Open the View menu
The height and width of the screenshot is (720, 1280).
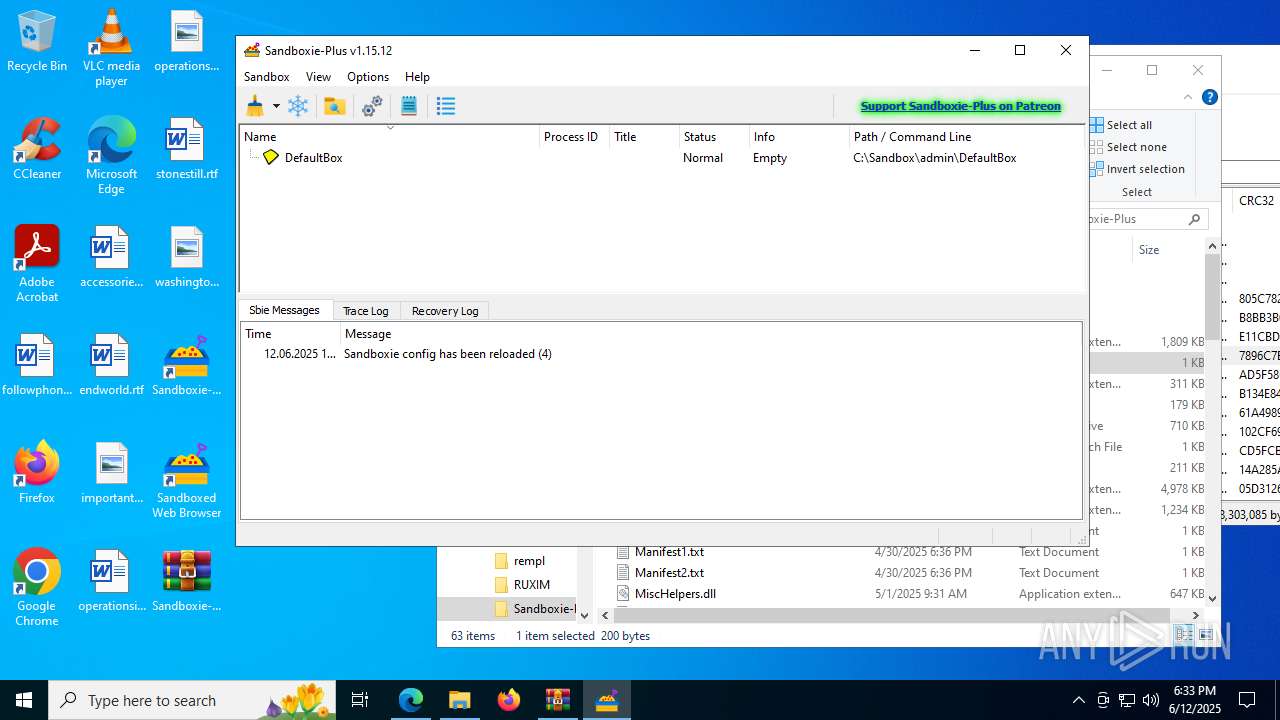coord(318,77)
